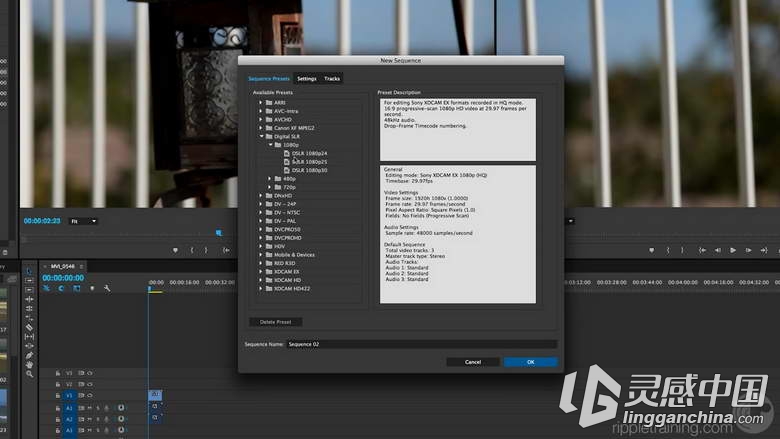The width and height of the screenshot is (780, 439).
Task: Play the Program monitor
Action: tap(733, 250)
